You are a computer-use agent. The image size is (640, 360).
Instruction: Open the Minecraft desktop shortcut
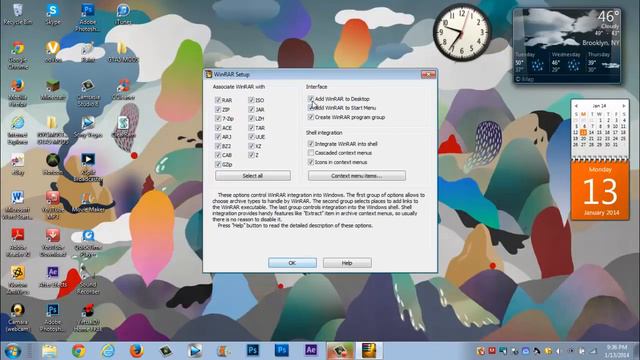[53, 91]
